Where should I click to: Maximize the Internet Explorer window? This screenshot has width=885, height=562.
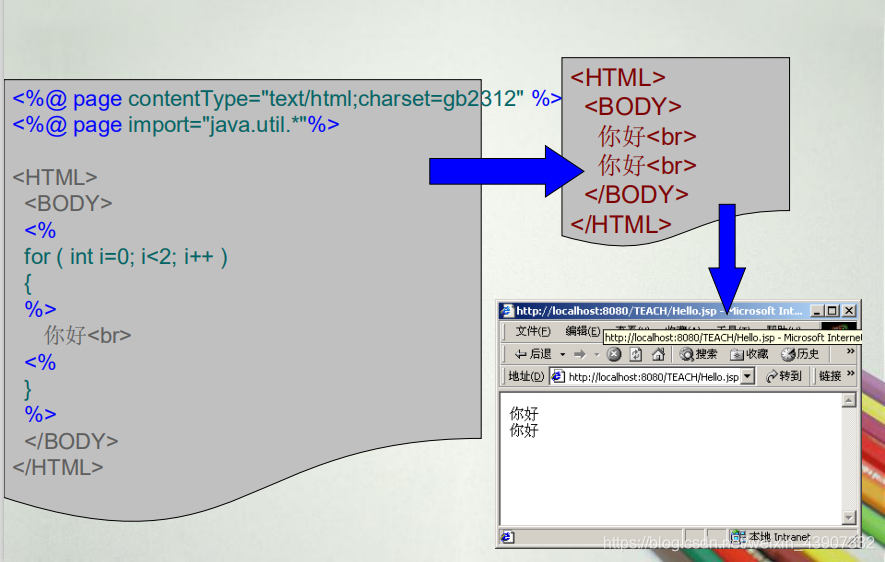click(832, 311)
